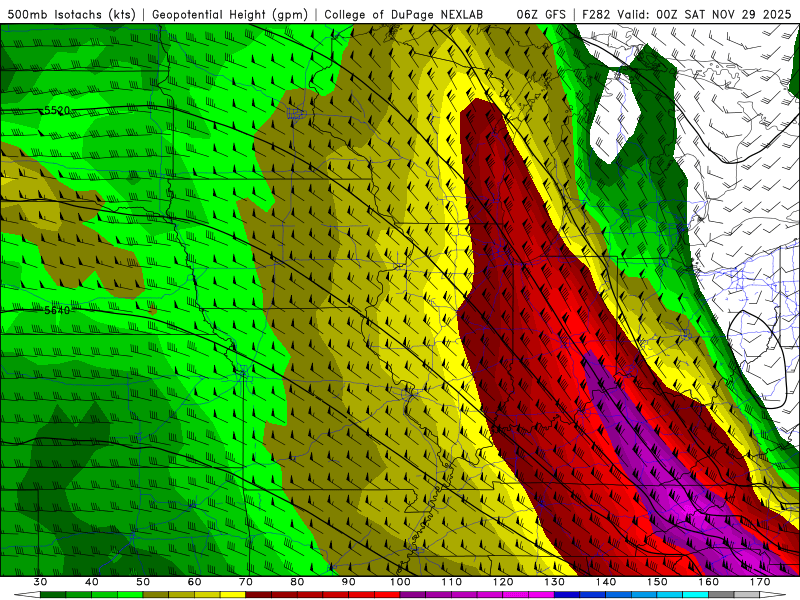Click the 60 label on color scale
Screen dimensions: 800x600
[x=194, y=582]
